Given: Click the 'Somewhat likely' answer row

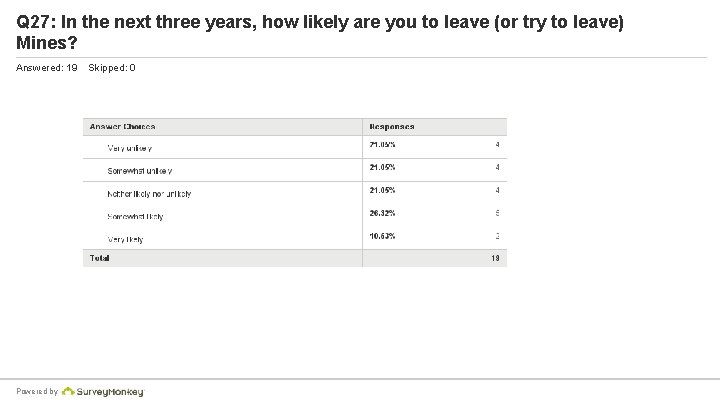Looking at the screenshot, I should tap(295, 216).
